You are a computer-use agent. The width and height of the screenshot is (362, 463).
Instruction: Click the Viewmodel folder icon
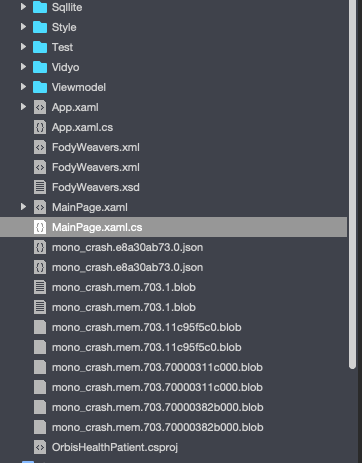coord(40,87)
